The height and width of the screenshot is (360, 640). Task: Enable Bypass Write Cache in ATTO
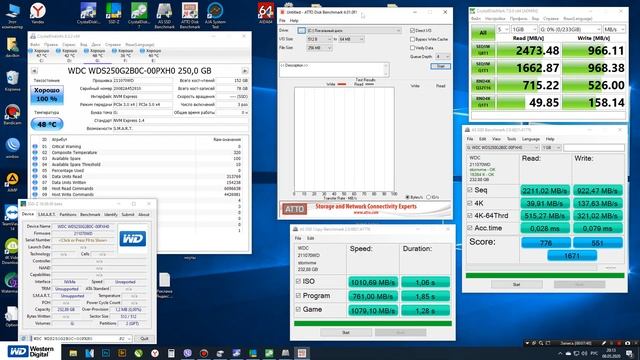click(412, 39)
